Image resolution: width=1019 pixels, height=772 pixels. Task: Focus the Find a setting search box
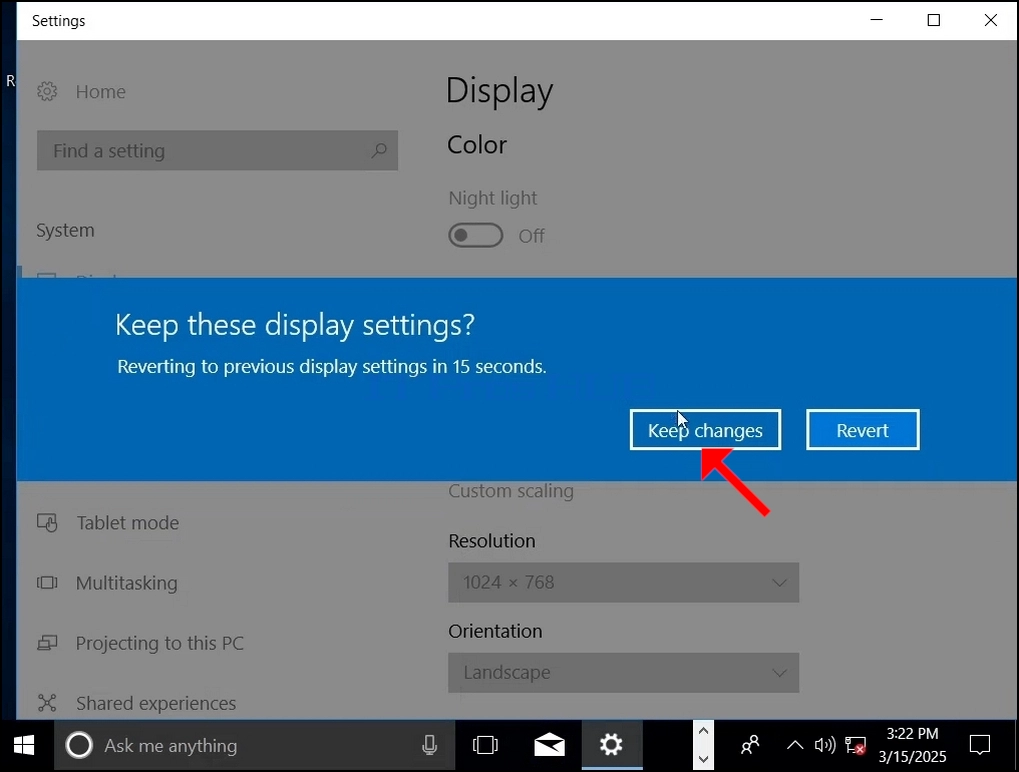point(217,151)
